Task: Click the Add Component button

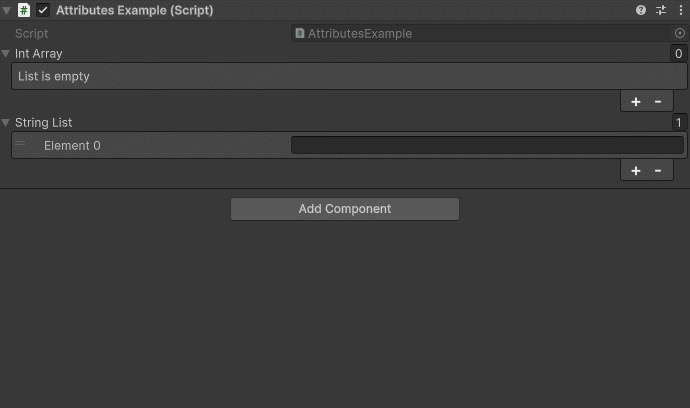Action: (345, 209)
